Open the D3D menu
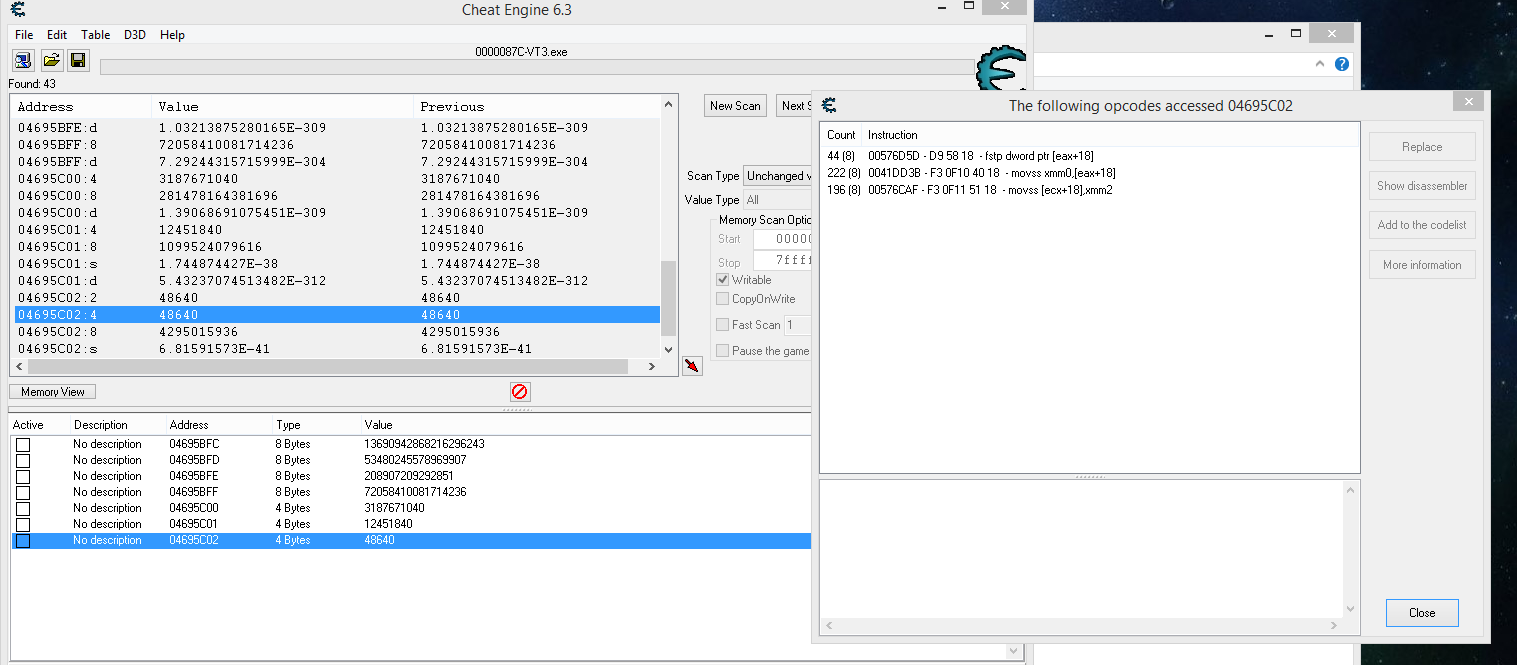The height and width of the screenshot is (665, 1517). click(135, 35)
